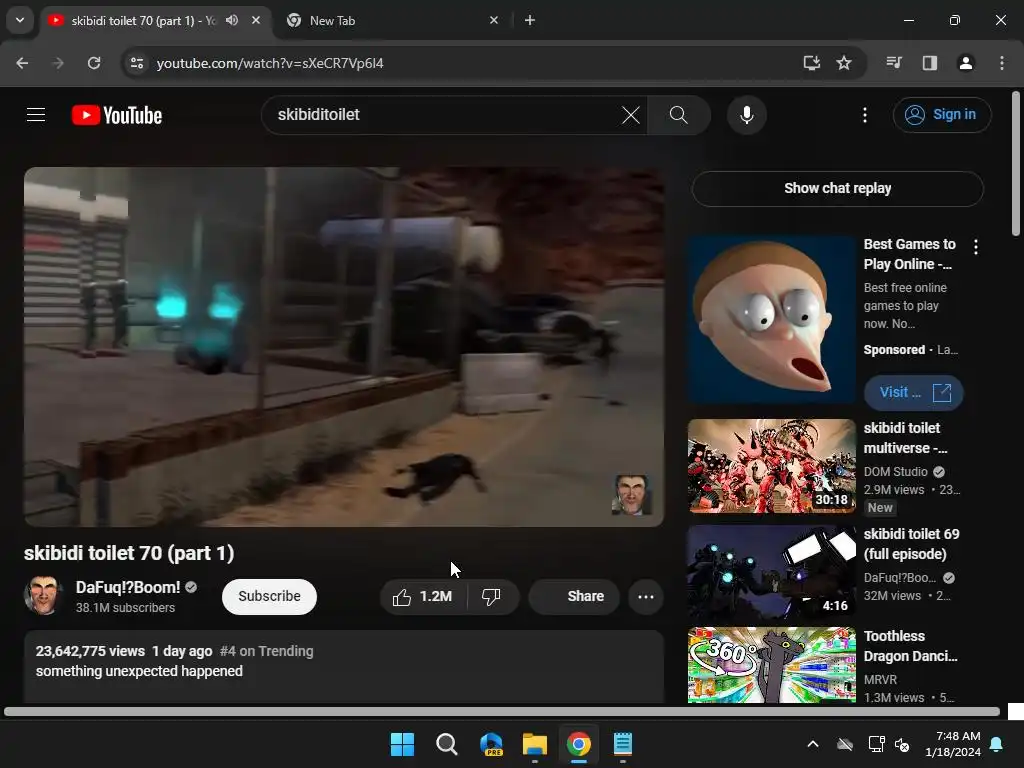Open Best Games ad thumbnail

click(771, 319)
